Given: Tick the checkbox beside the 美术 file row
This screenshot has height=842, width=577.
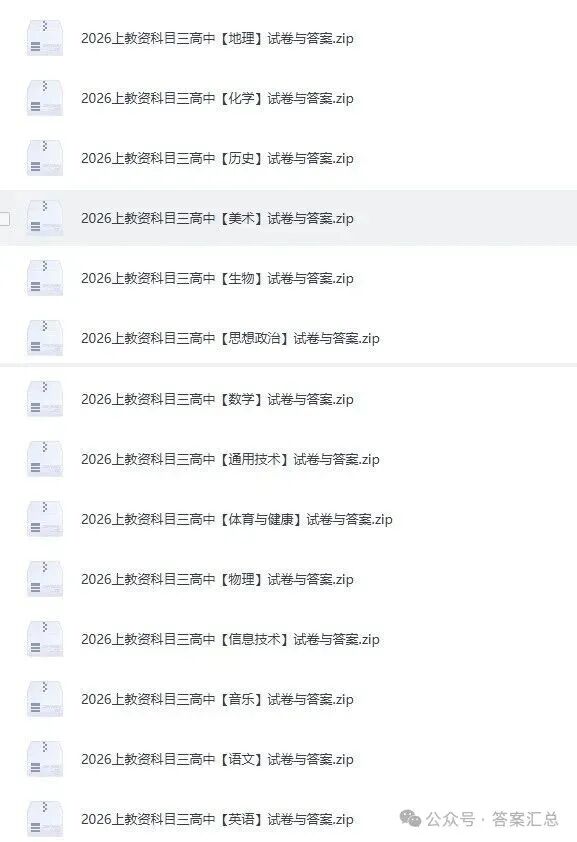Looking at the screenshot, I should 5,219.
